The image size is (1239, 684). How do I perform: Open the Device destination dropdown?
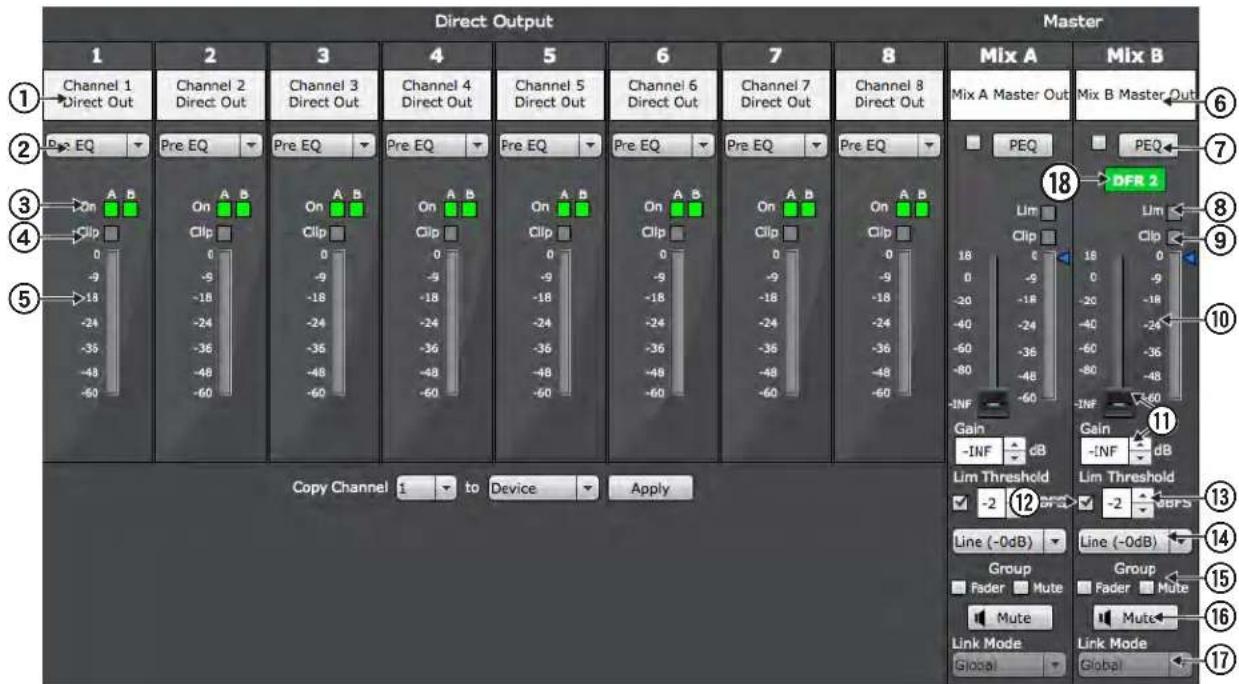(543, 490)
